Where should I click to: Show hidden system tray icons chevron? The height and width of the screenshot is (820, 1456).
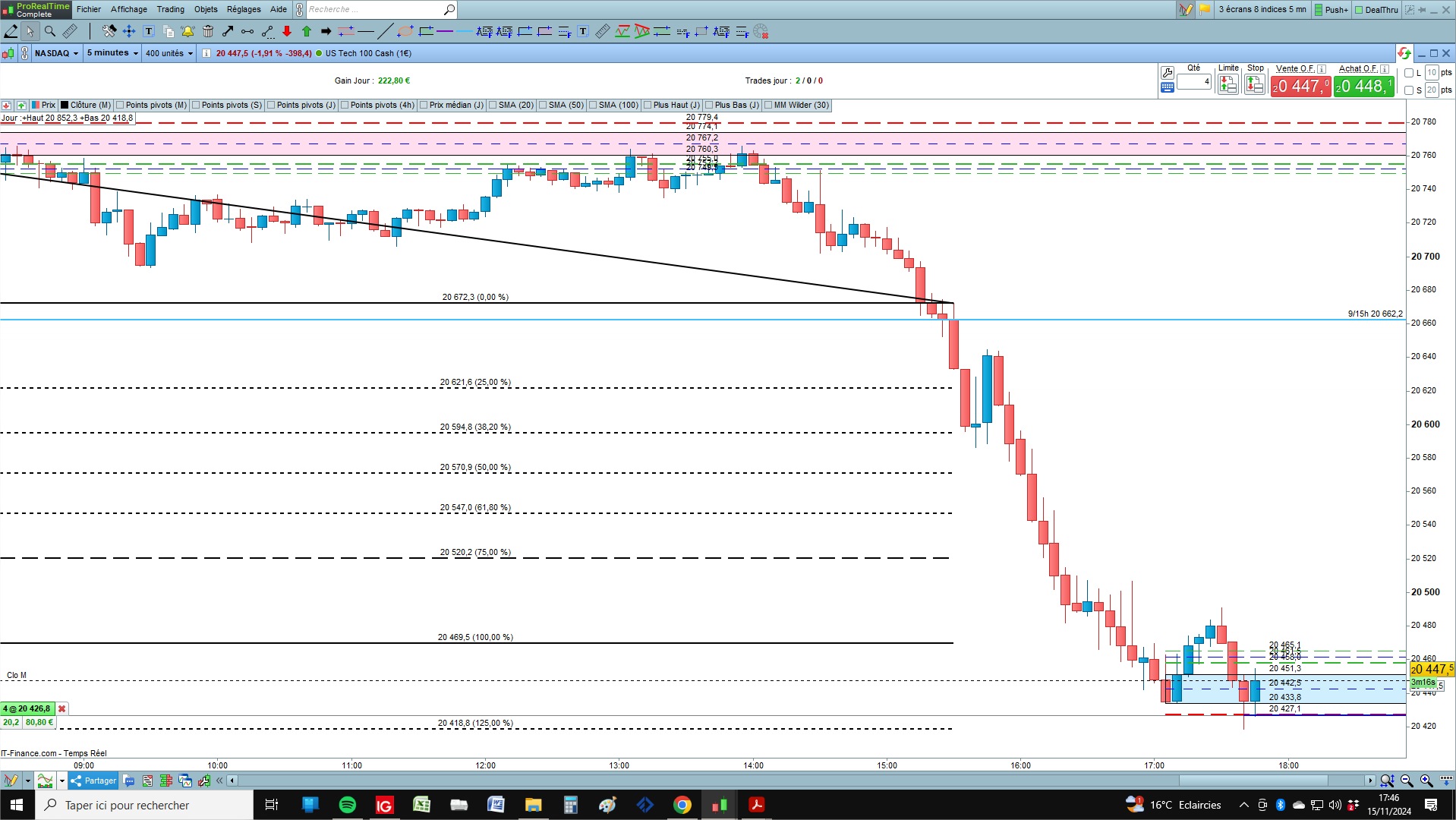(1243, 805)
